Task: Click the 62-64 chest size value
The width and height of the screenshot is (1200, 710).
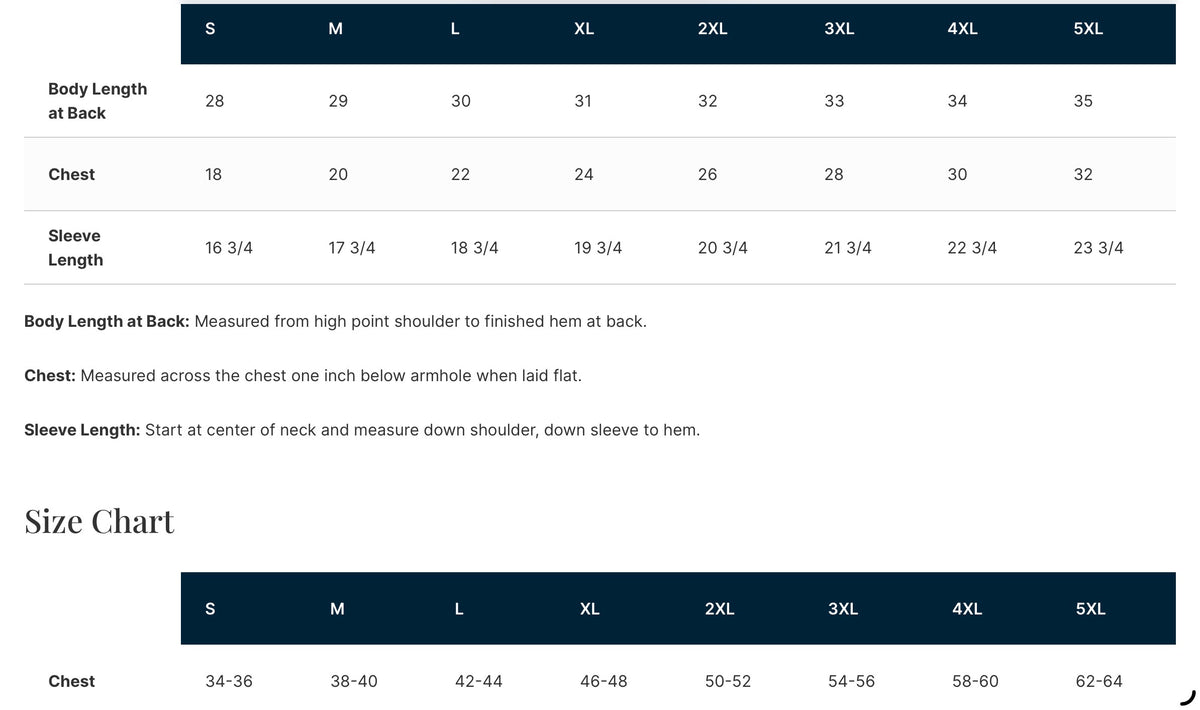Action: [x=1099, y=681]
